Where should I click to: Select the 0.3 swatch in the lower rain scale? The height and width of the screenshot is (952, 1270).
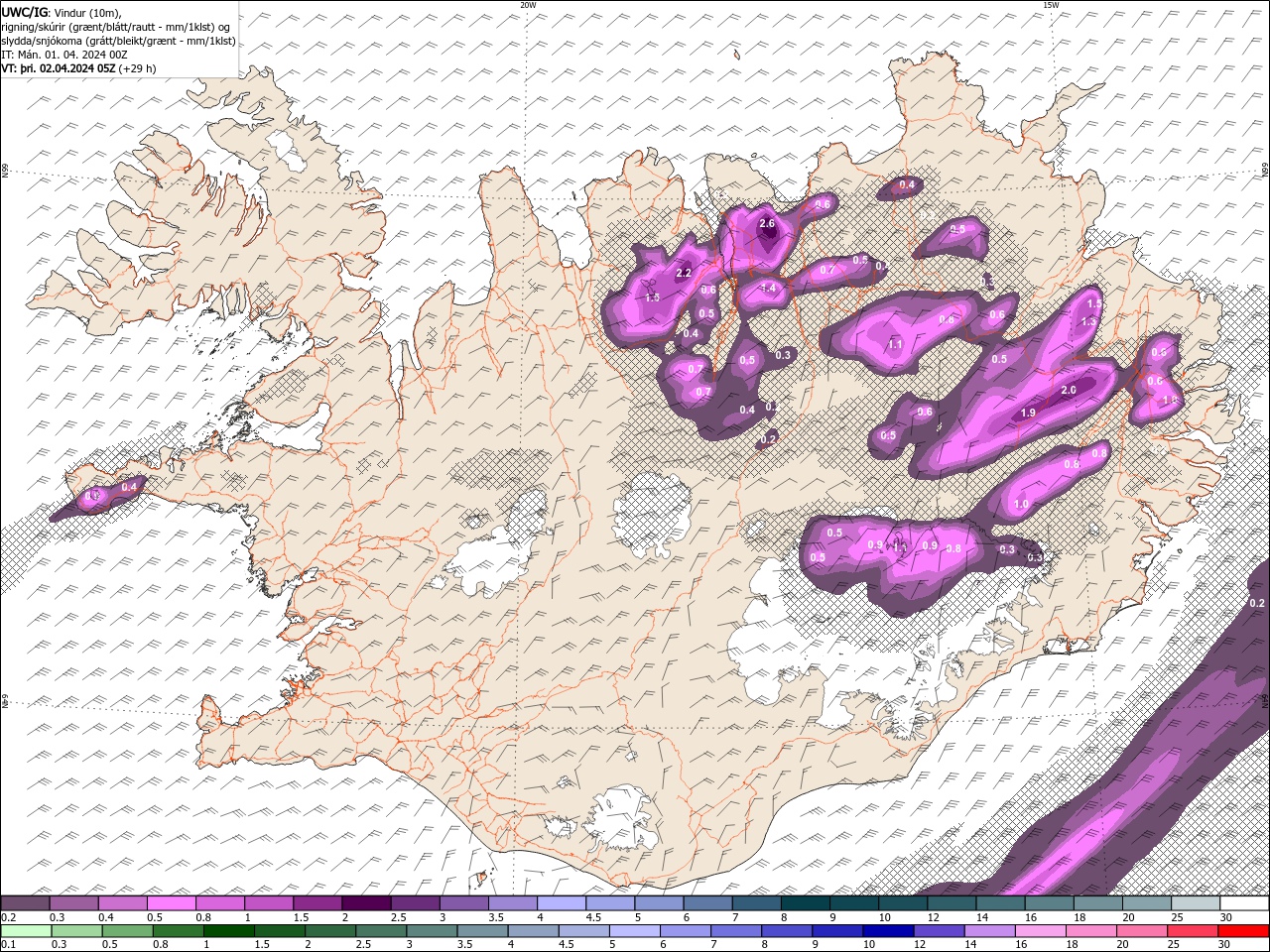[76, 931]
